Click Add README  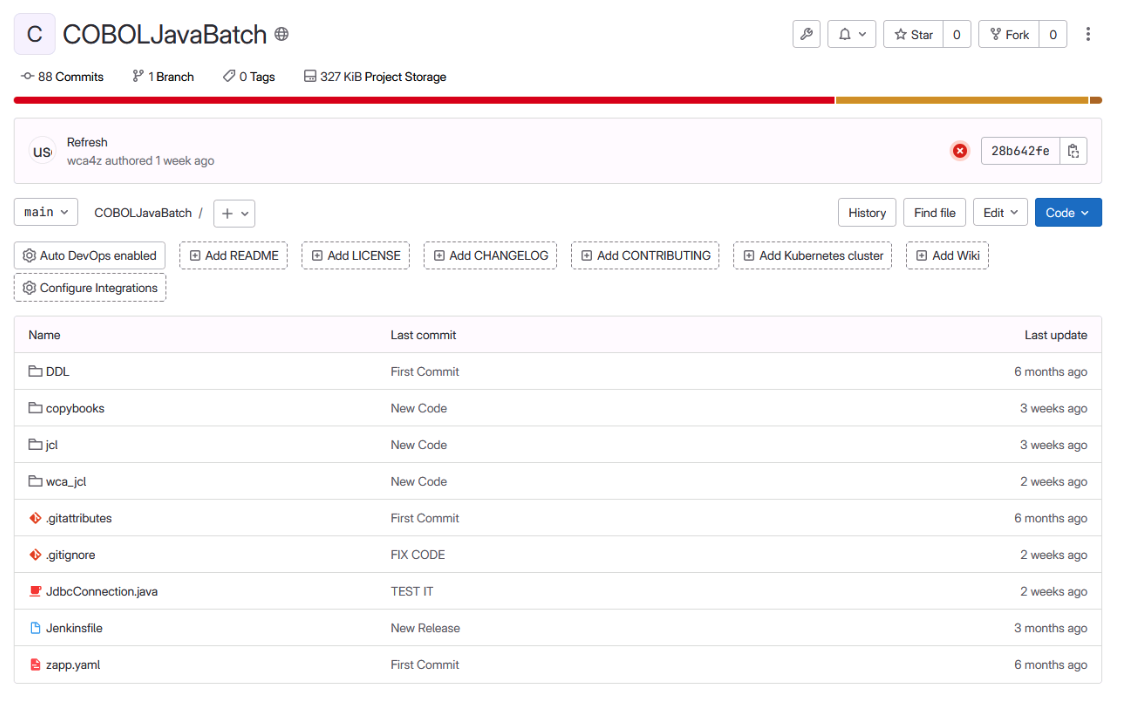[234, 255]
